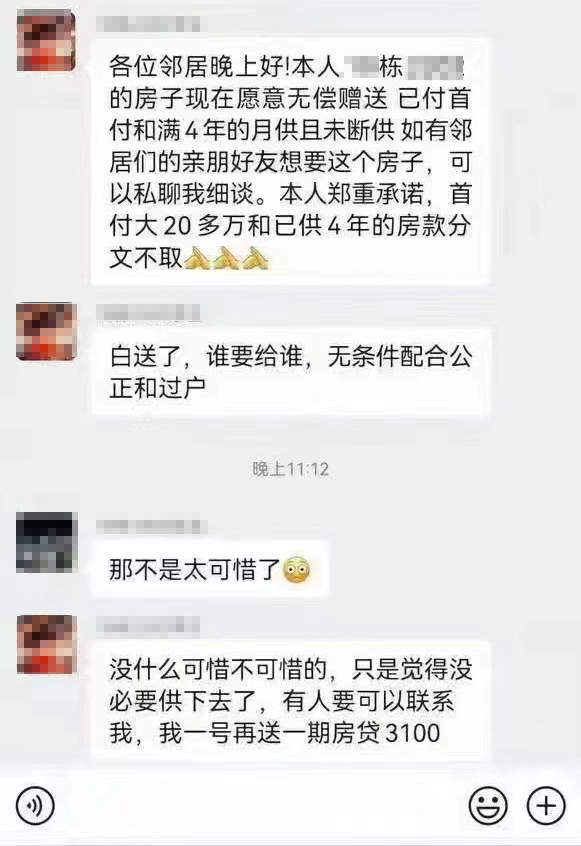Tap the praying hands emojis in first message
Image resolution: width=581 pixels, height=846 pixels.
tap(226, 258)
